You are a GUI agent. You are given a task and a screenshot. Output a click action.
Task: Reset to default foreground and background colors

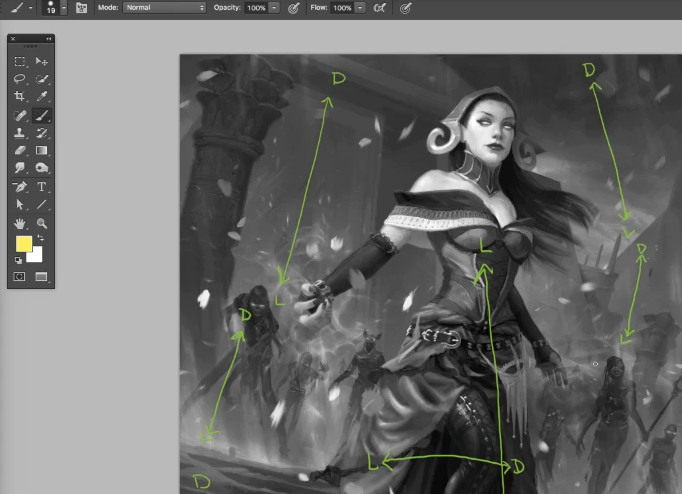tap(18, 260)
